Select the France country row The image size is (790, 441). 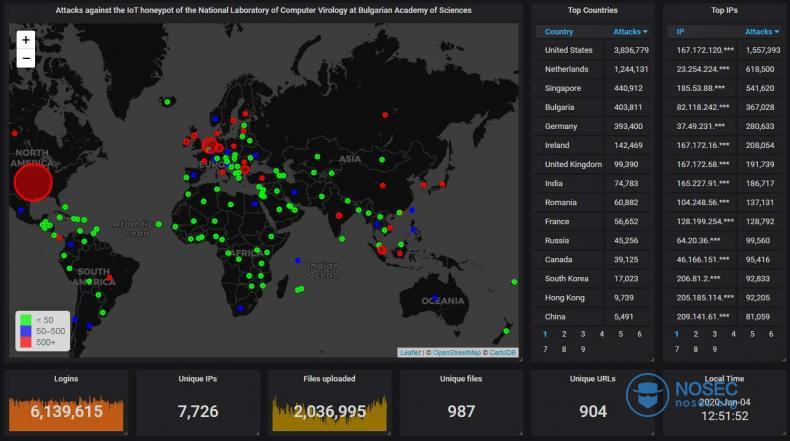(x=592, y=221)
